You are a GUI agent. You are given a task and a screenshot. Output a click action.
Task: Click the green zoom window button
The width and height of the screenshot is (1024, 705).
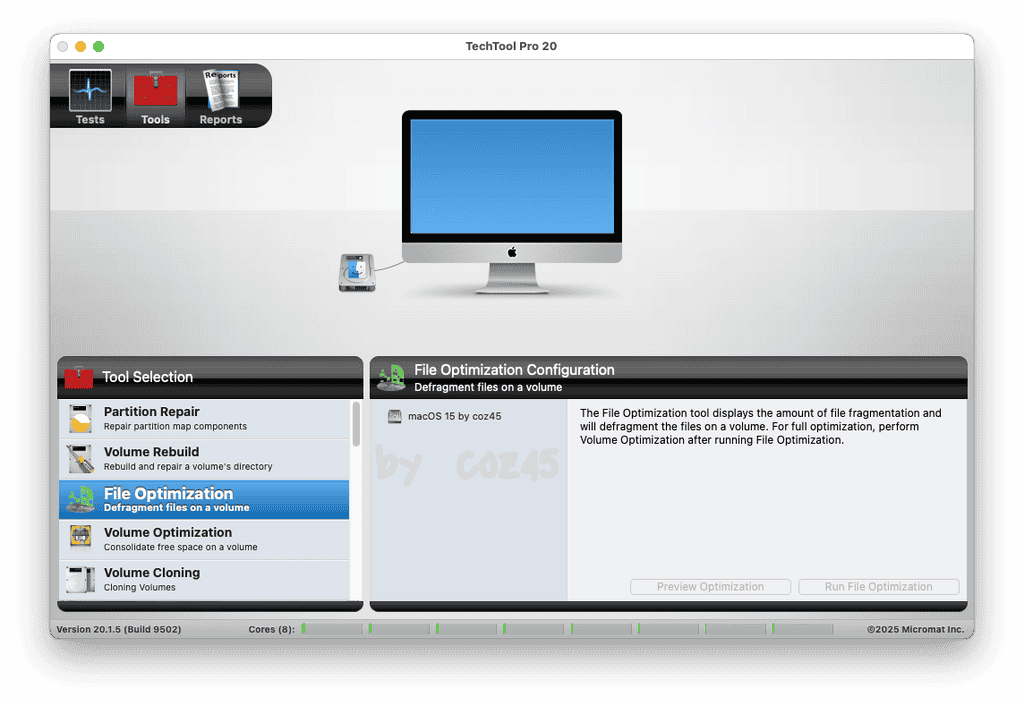click(99, 46)
